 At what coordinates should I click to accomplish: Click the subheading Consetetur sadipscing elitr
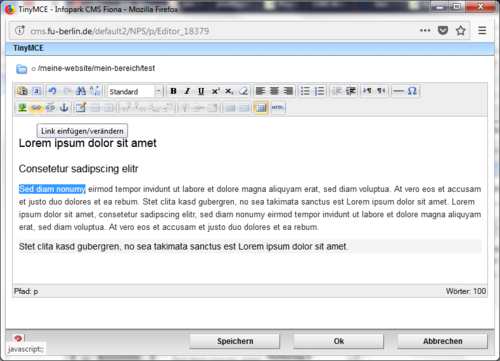point(78,169)
